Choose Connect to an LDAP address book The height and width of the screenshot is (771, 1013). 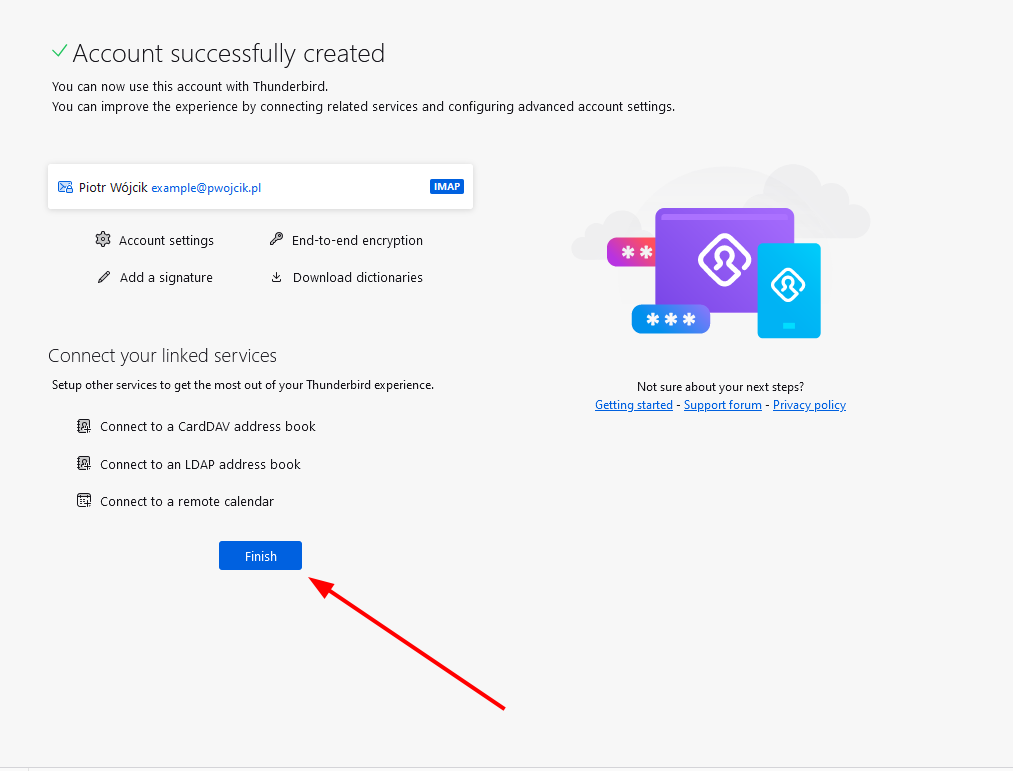coord(200,464)
